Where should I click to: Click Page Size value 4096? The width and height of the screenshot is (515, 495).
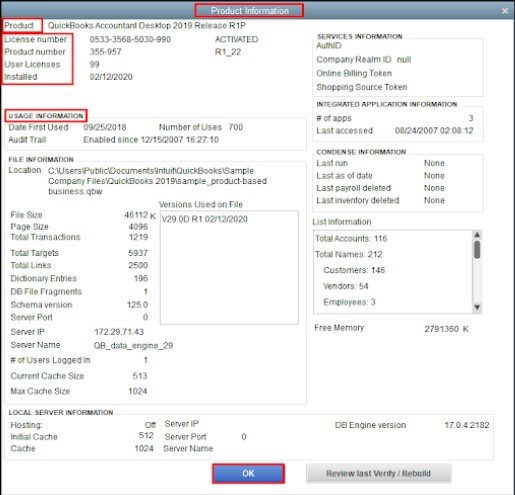tap(138, 227)
